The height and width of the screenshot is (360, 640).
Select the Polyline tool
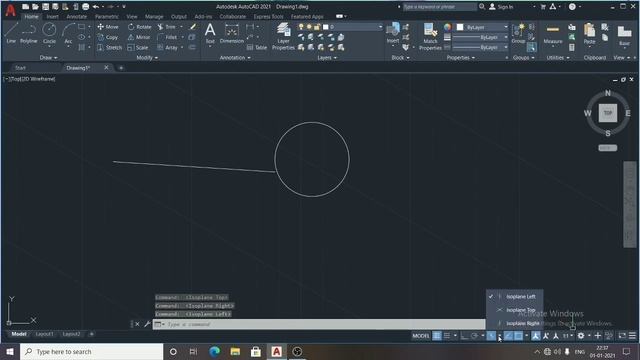[29, 33]
